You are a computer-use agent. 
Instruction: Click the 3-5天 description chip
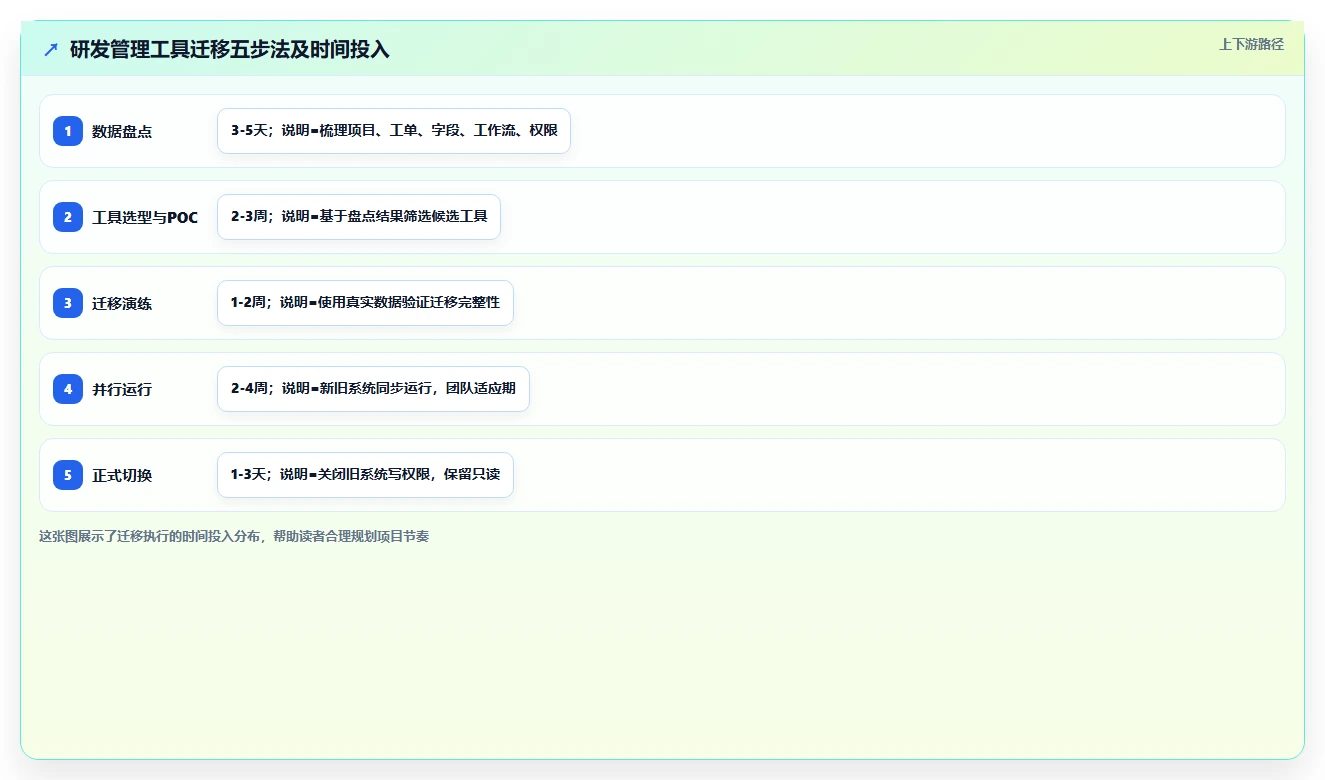(x=394, y=131)
